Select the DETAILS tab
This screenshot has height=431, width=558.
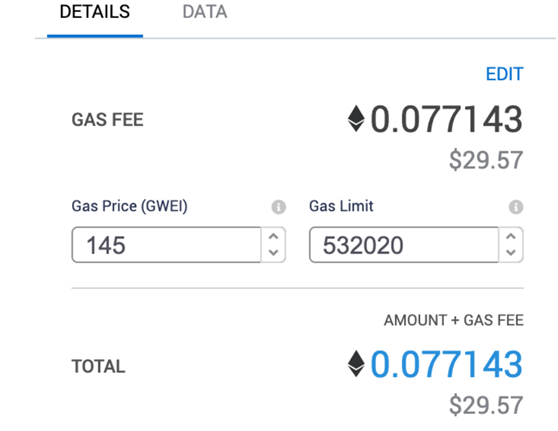pos(95,12)
